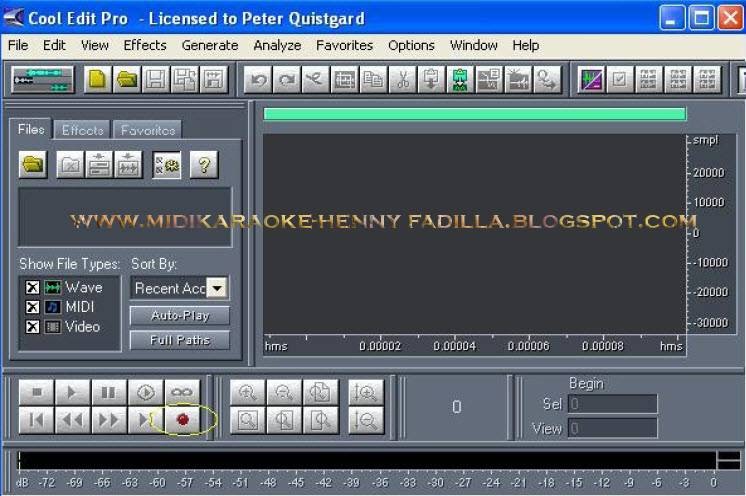746x496 pixels.
Task: Open a file with the toolbar folder icon
Action: click(127, 79)
